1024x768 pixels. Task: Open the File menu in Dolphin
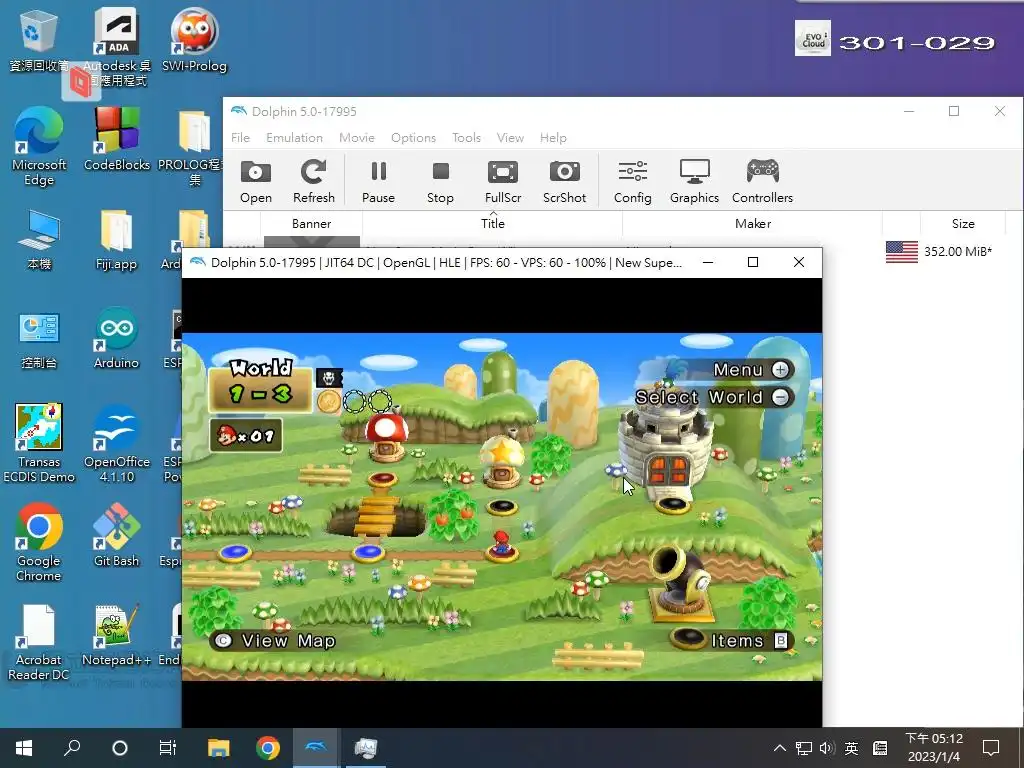pyautogui.click(x=240, y=138)
